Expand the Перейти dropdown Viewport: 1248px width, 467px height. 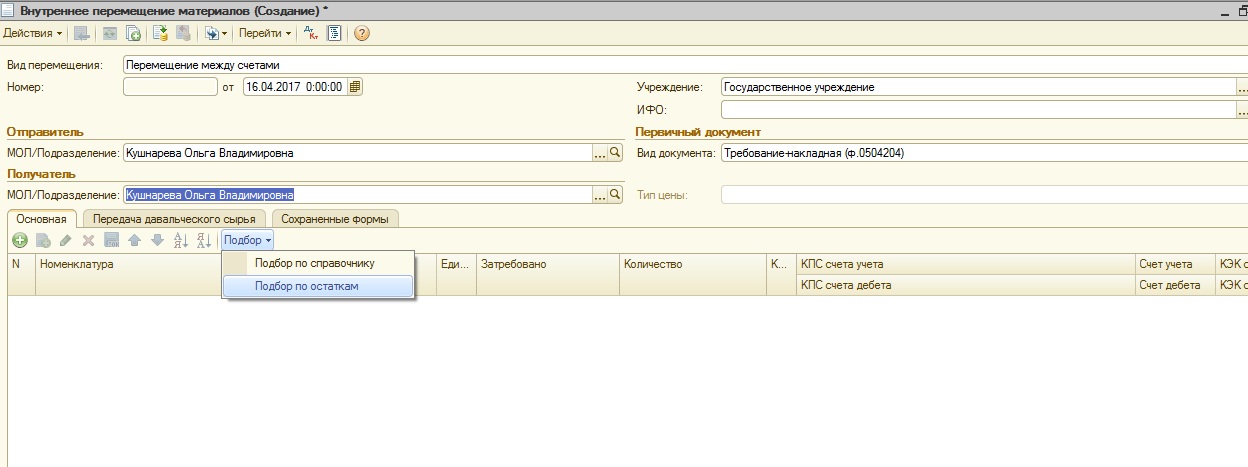pyautogui.click(x=265, y=33)
